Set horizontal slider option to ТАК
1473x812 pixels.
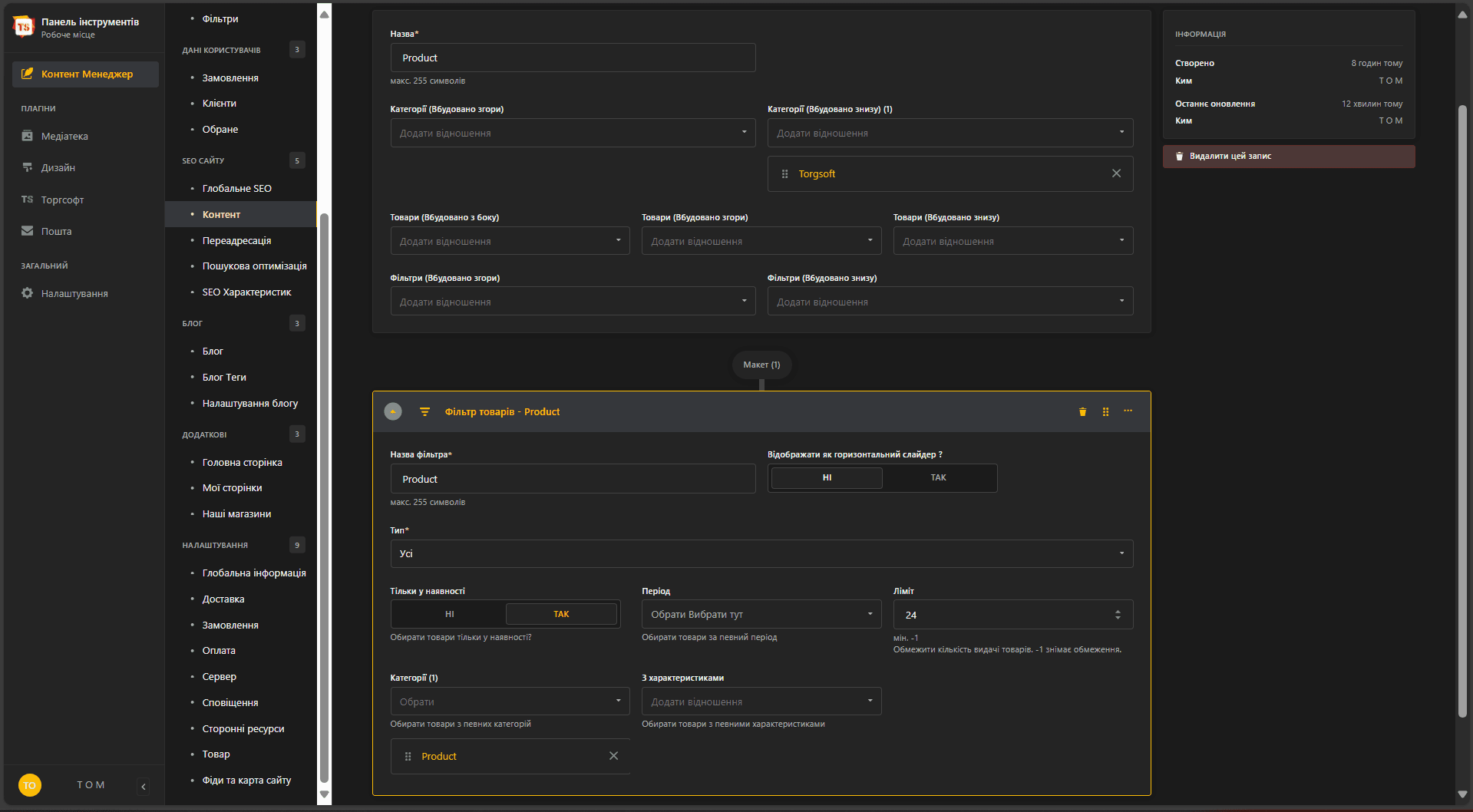[x=939, y=477]
